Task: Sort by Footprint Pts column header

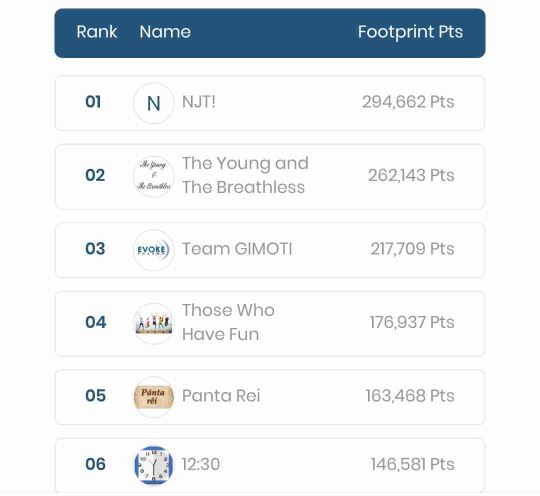Action: pos(410,32)
